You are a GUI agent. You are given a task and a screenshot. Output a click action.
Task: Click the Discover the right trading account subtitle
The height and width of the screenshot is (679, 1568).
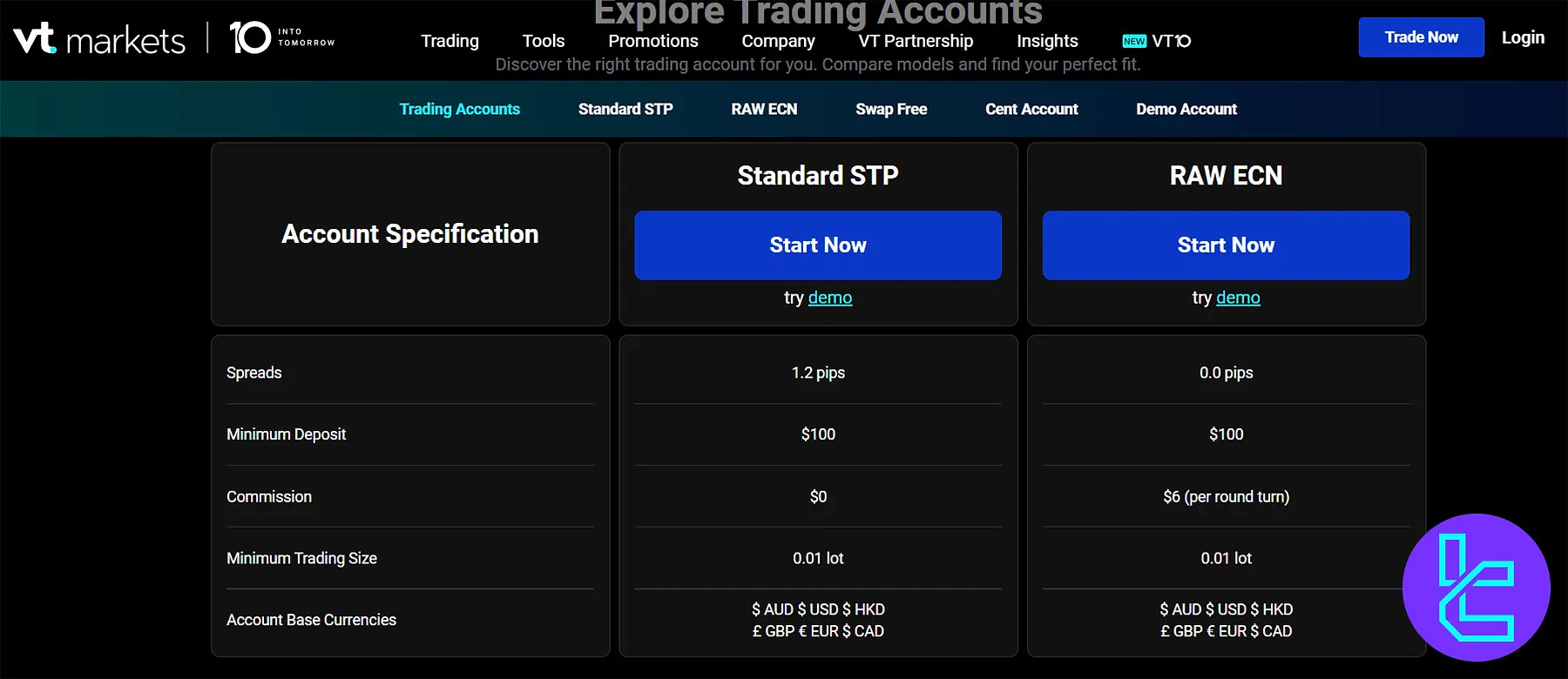818,64
